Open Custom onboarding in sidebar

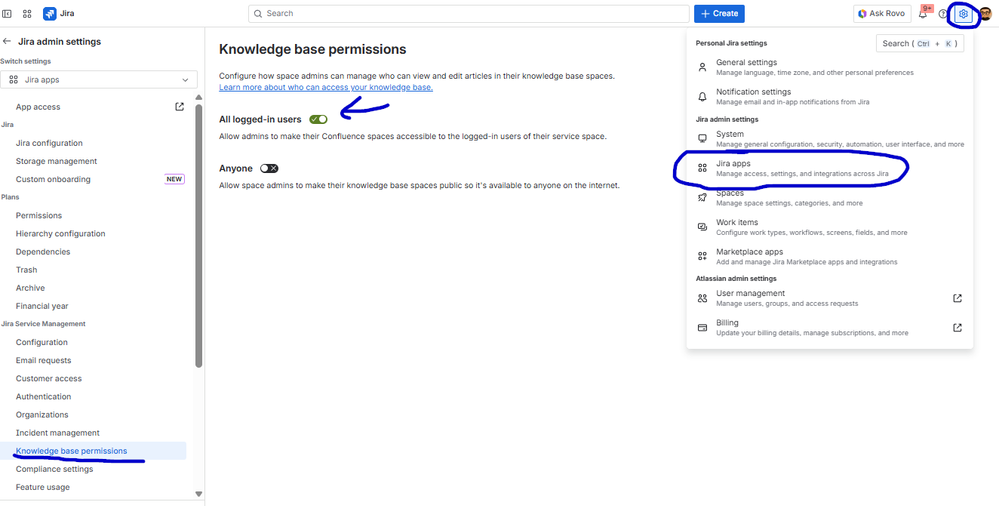pyautogui.click(x=53, y=179)
